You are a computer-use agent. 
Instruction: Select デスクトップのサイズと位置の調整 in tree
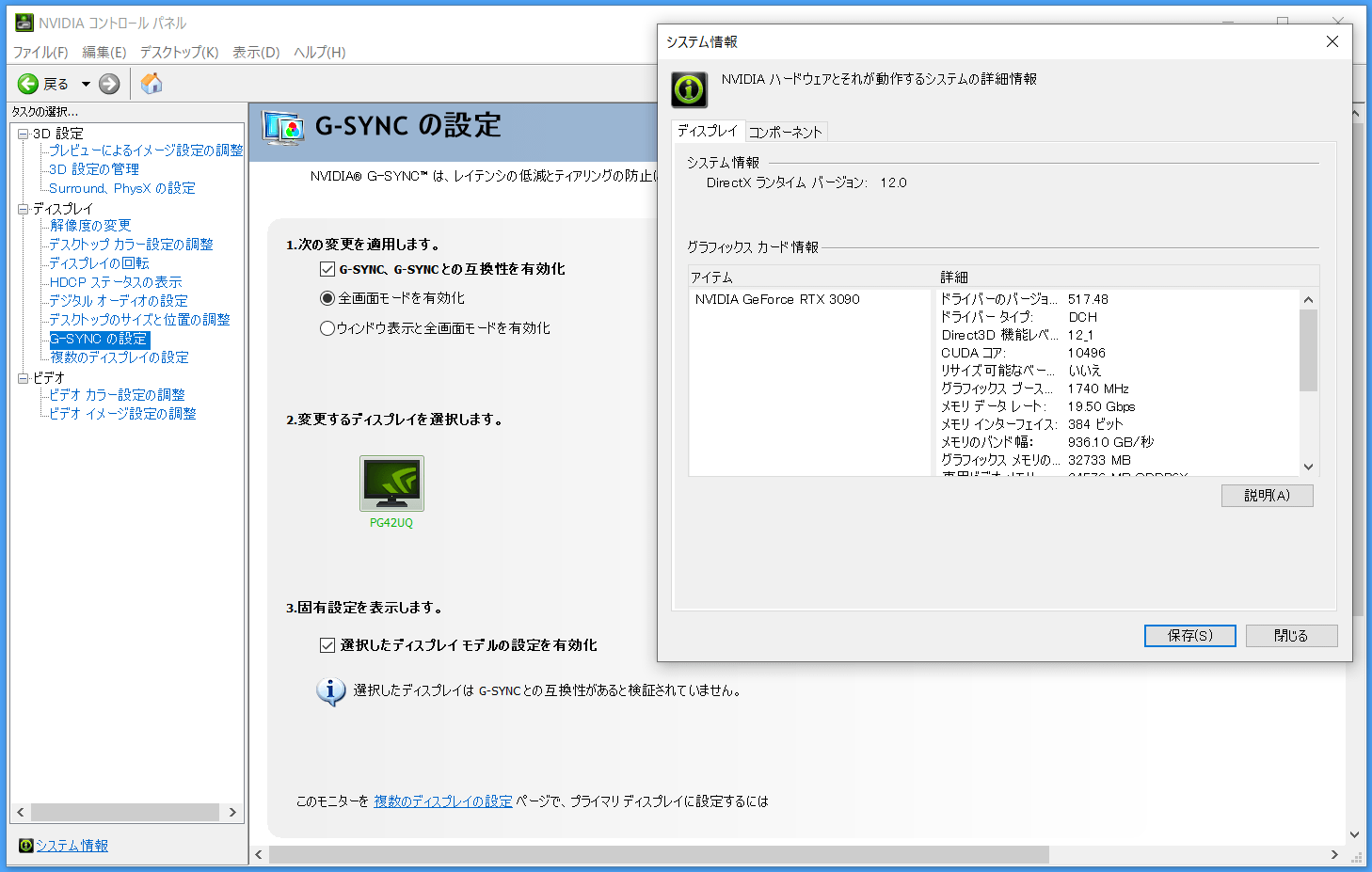[x=139, y=320]
